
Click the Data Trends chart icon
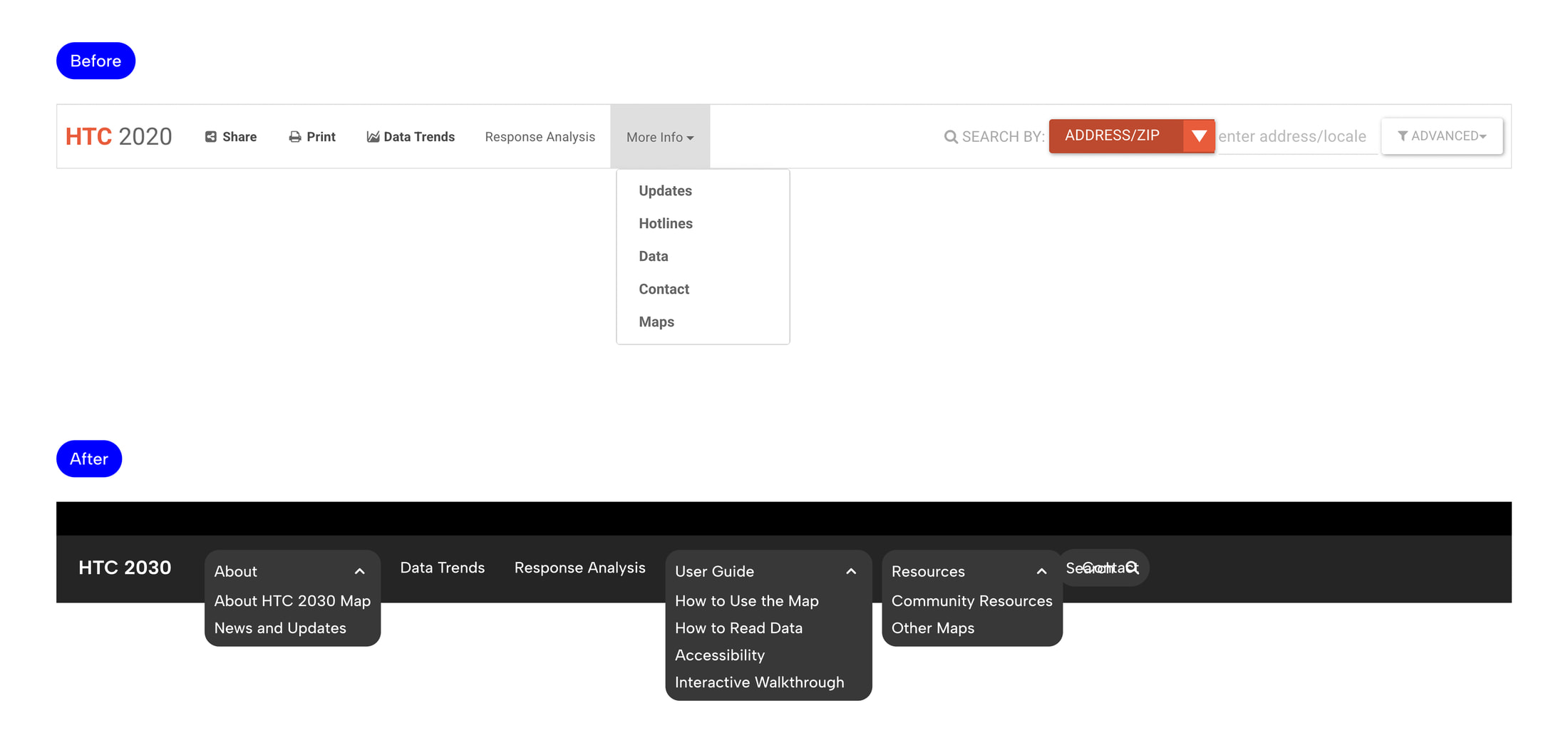tap(373, 137)
